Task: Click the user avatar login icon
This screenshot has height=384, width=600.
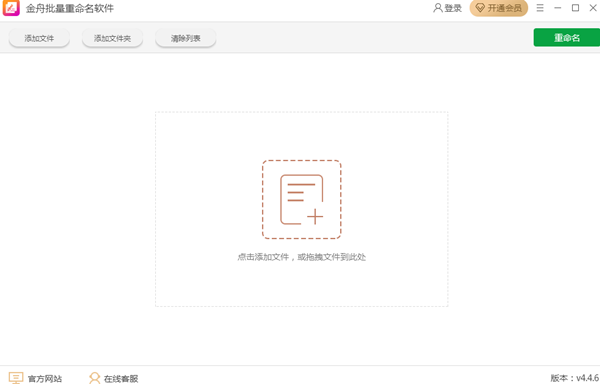Action: coord(437,8)
